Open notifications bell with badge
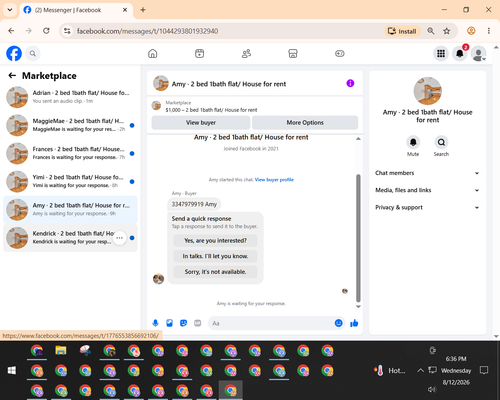The image size is (500, 400). click(460, 53)
